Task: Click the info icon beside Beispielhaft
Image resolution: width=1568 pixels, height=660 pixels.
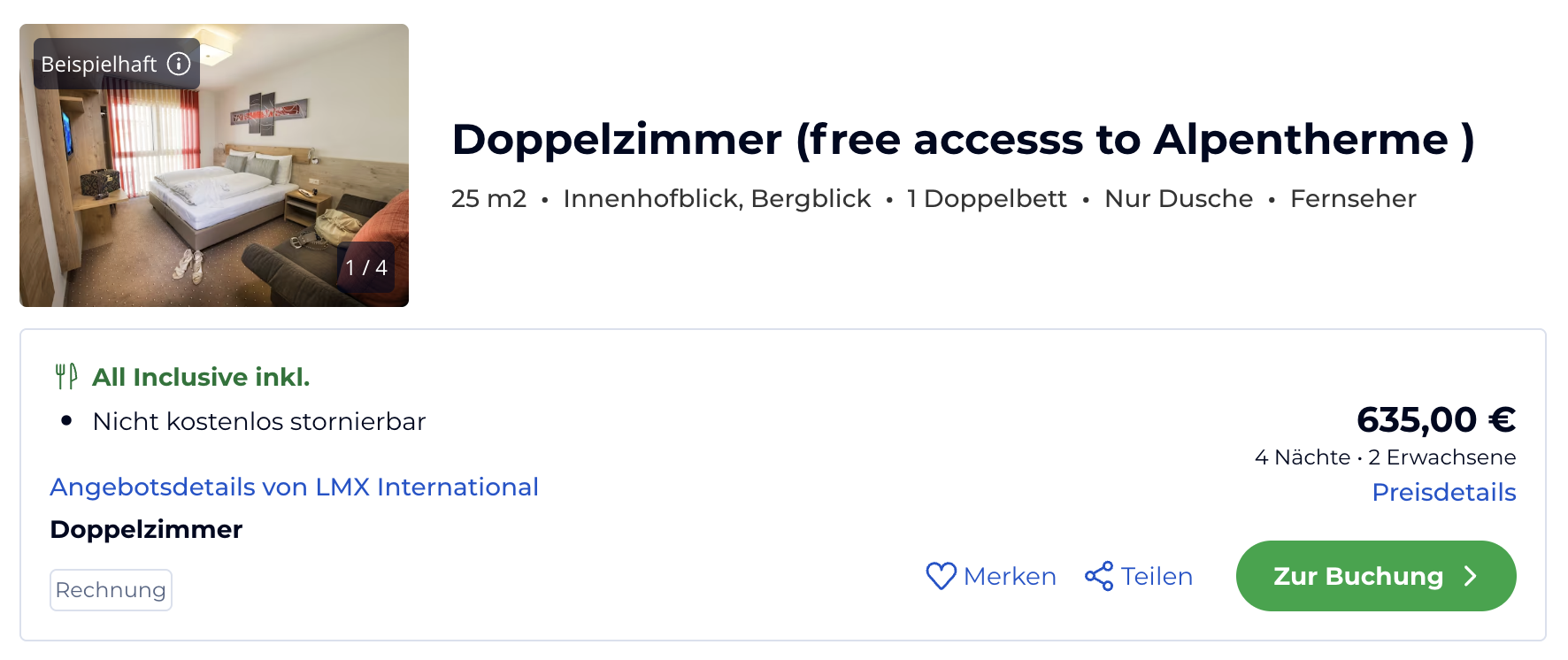Action: click(179, 64)
